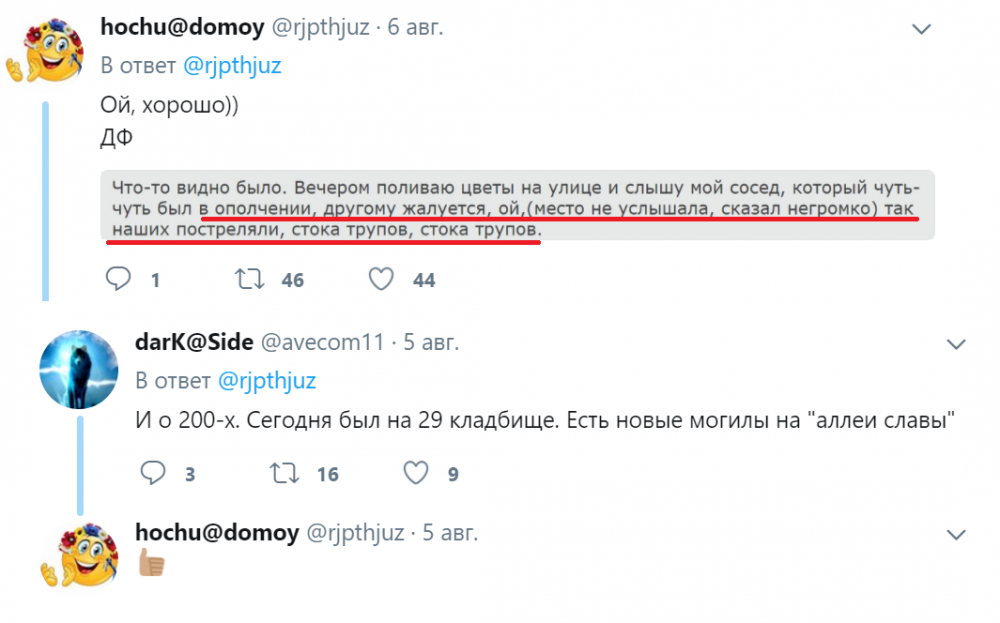Screen dimensions: 1000x623
Task: Like the tweet with 44 likes
Action: point(381,280)
